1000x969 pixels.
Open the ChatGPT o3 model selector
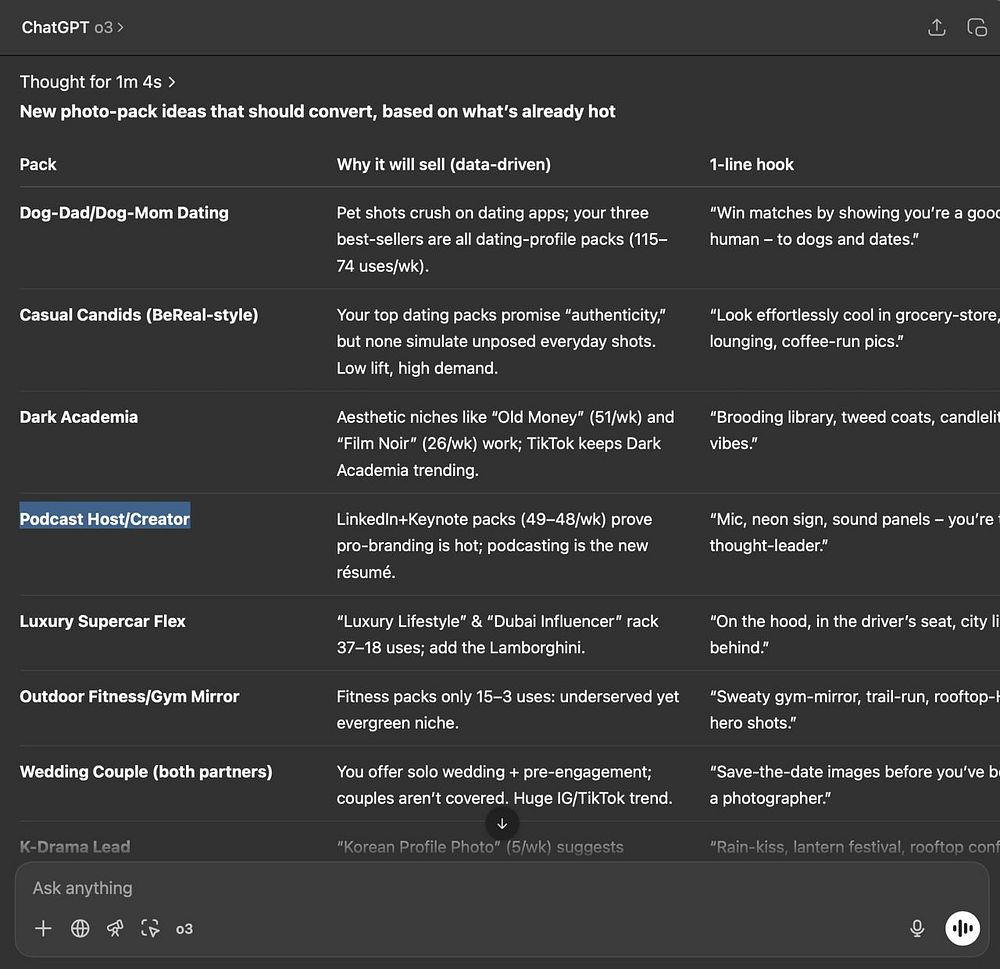[x=73, y=27]
